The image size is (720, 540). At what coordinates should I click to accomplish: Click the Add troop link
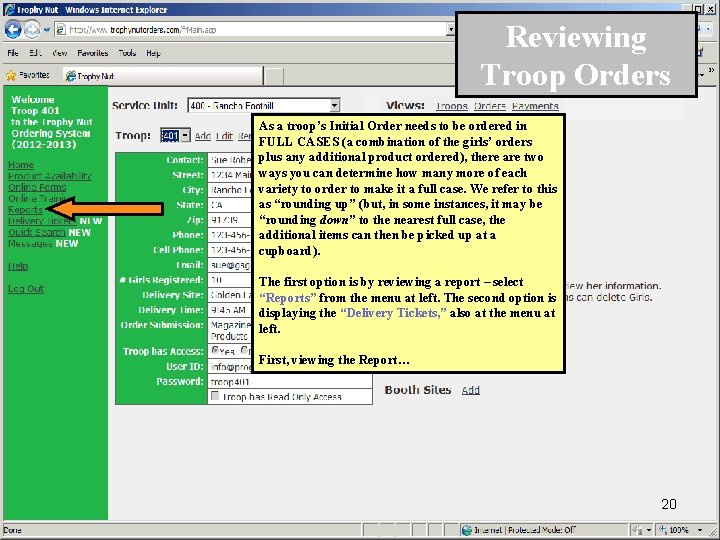pos(202,136)
